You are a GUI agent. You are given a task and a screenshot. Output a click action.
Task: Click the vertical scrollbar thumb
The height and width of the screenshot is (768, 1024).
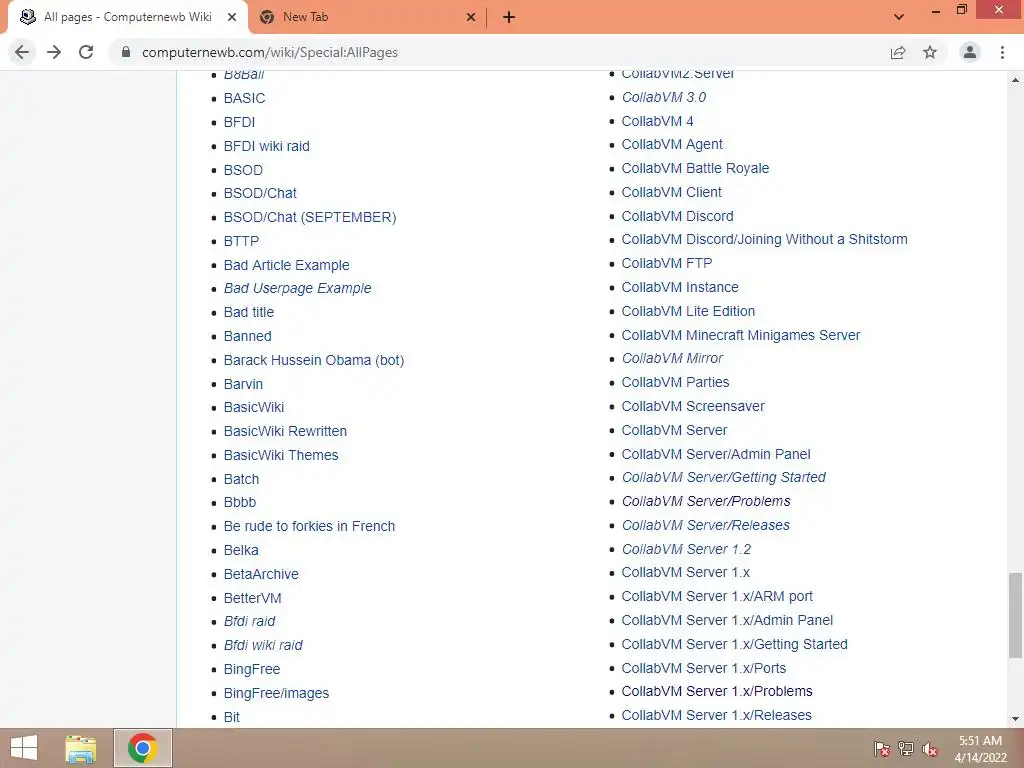1016,615
